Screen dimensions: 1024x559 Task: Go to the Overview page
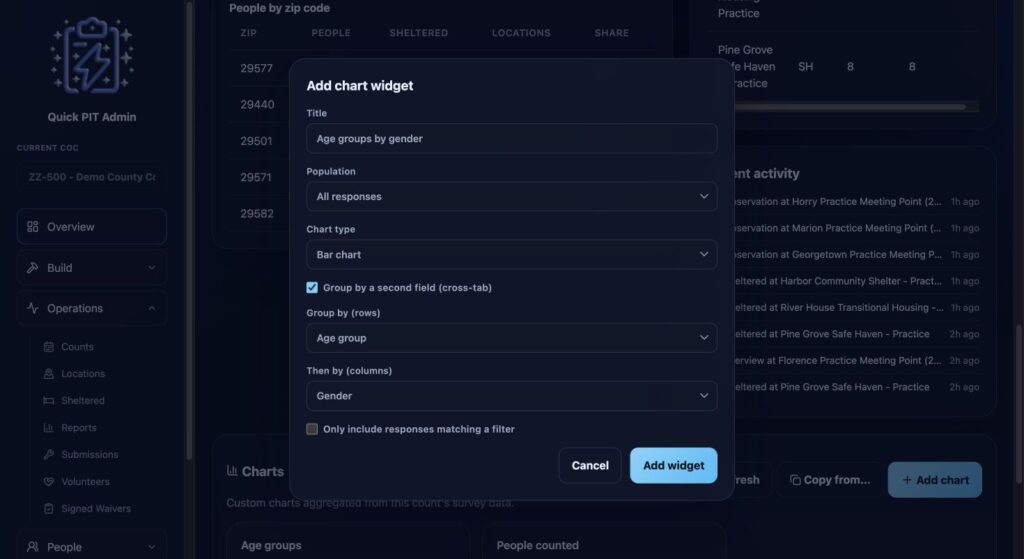(91, 227)
